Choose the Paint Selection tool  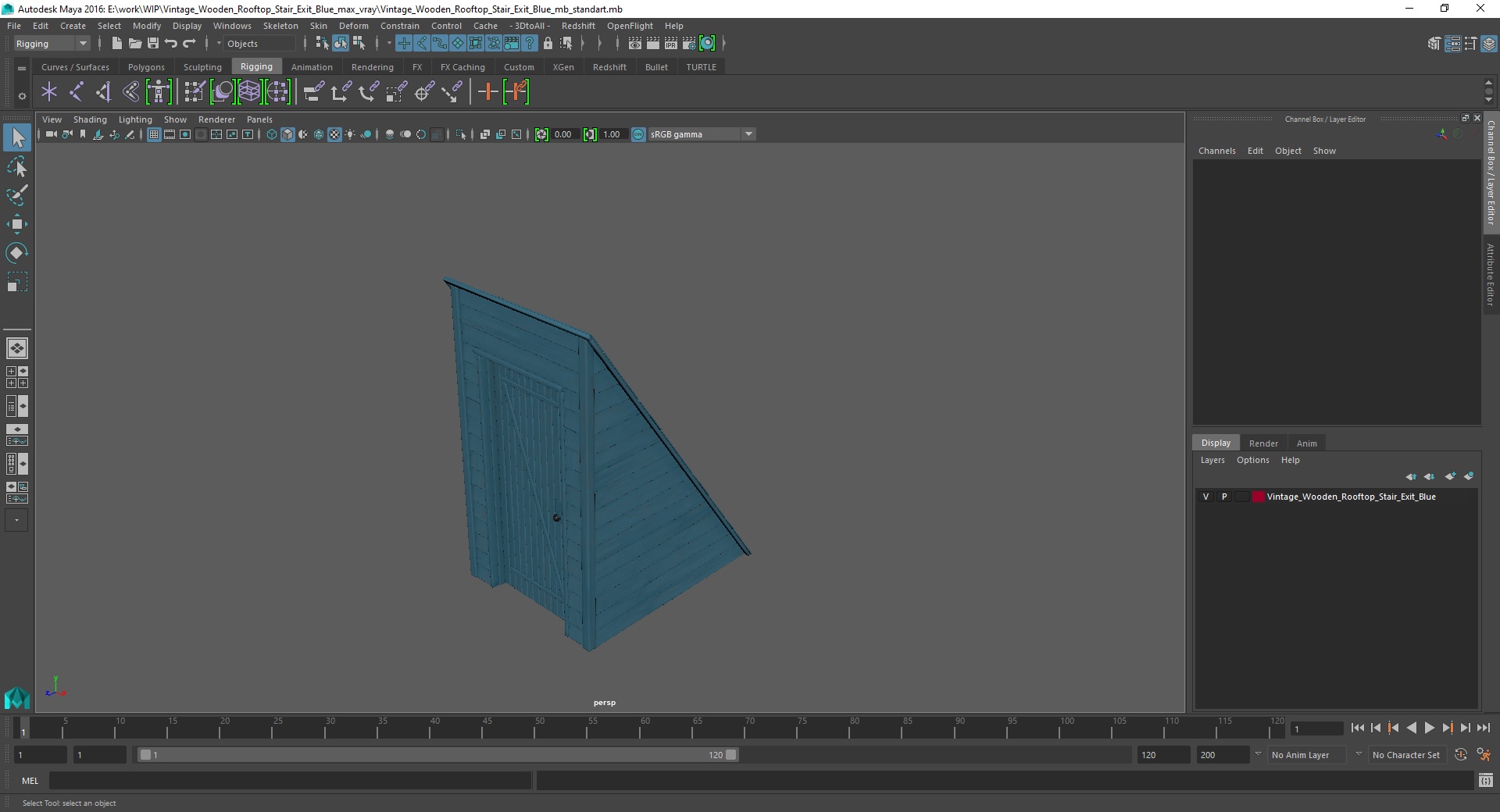[17, 195]
